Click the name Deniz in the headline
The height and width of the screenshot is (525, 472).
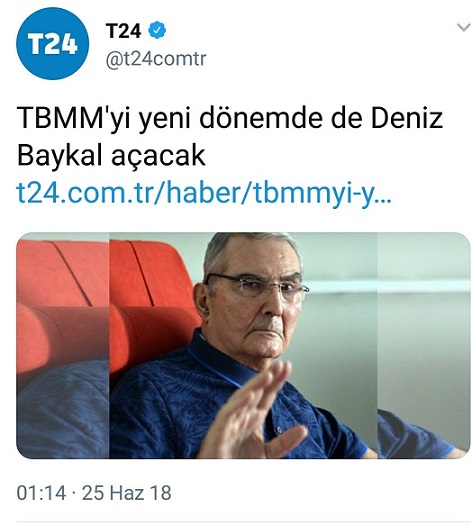(407, 118)
